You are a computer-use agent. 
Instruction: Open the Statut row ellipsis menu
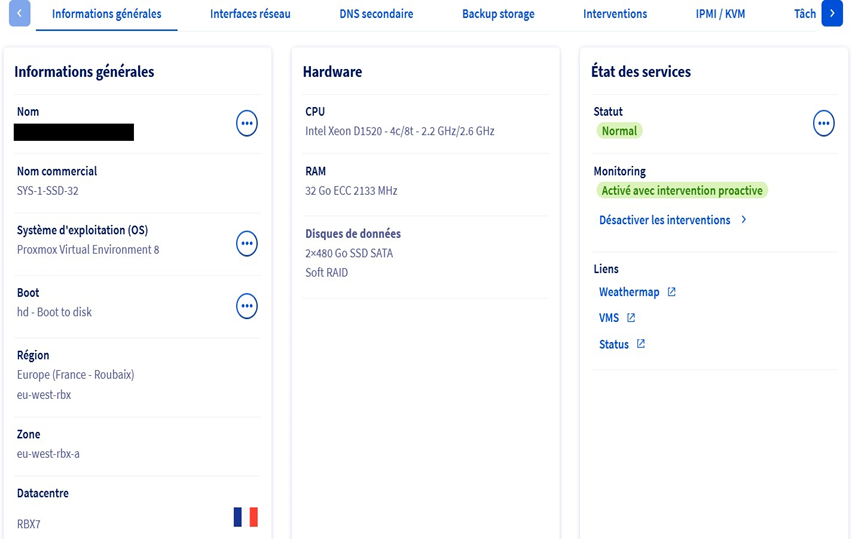coord(823,123)
